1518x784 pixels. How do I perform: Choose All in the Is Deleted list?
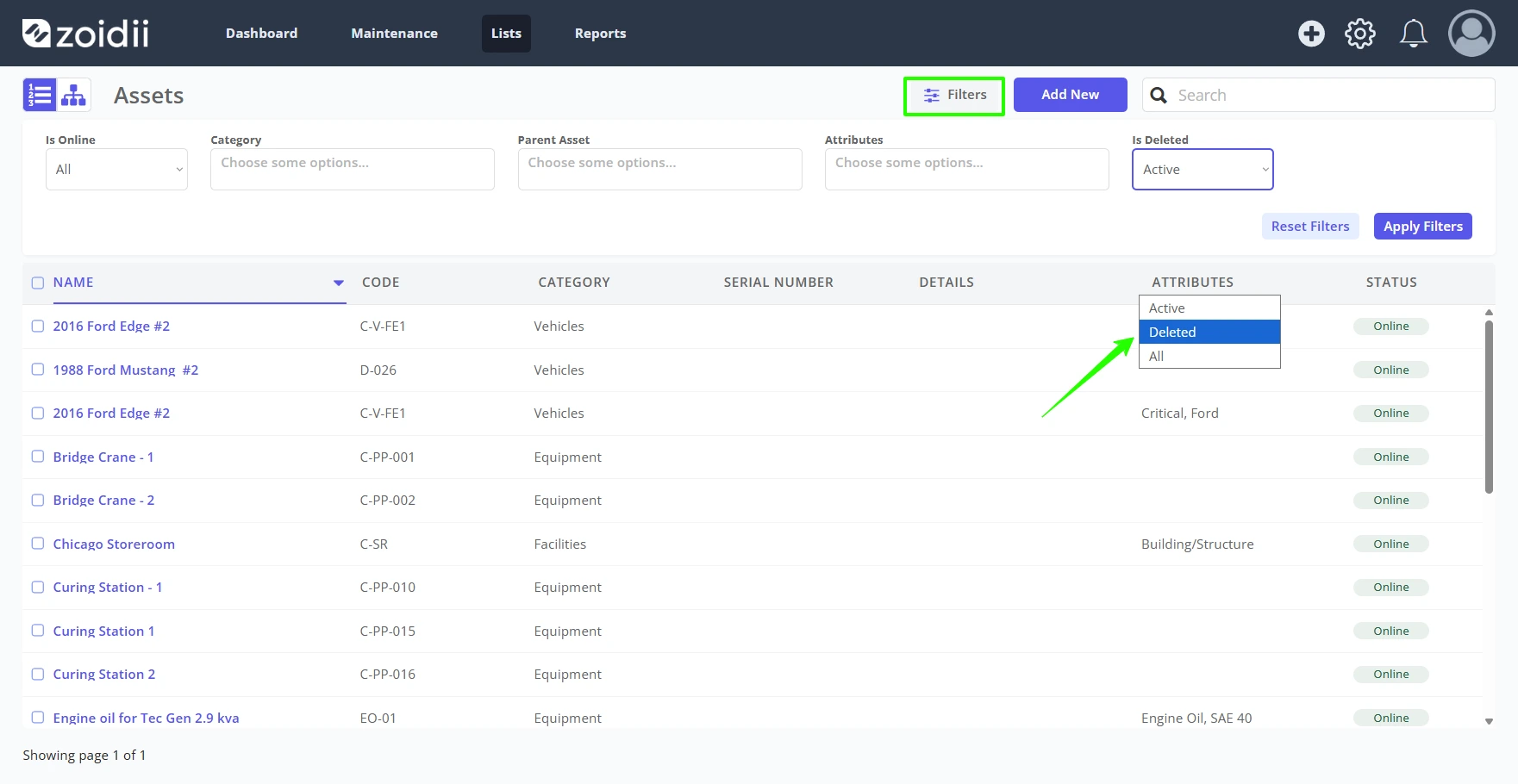pyautogui.click(x=1209, y=356)
